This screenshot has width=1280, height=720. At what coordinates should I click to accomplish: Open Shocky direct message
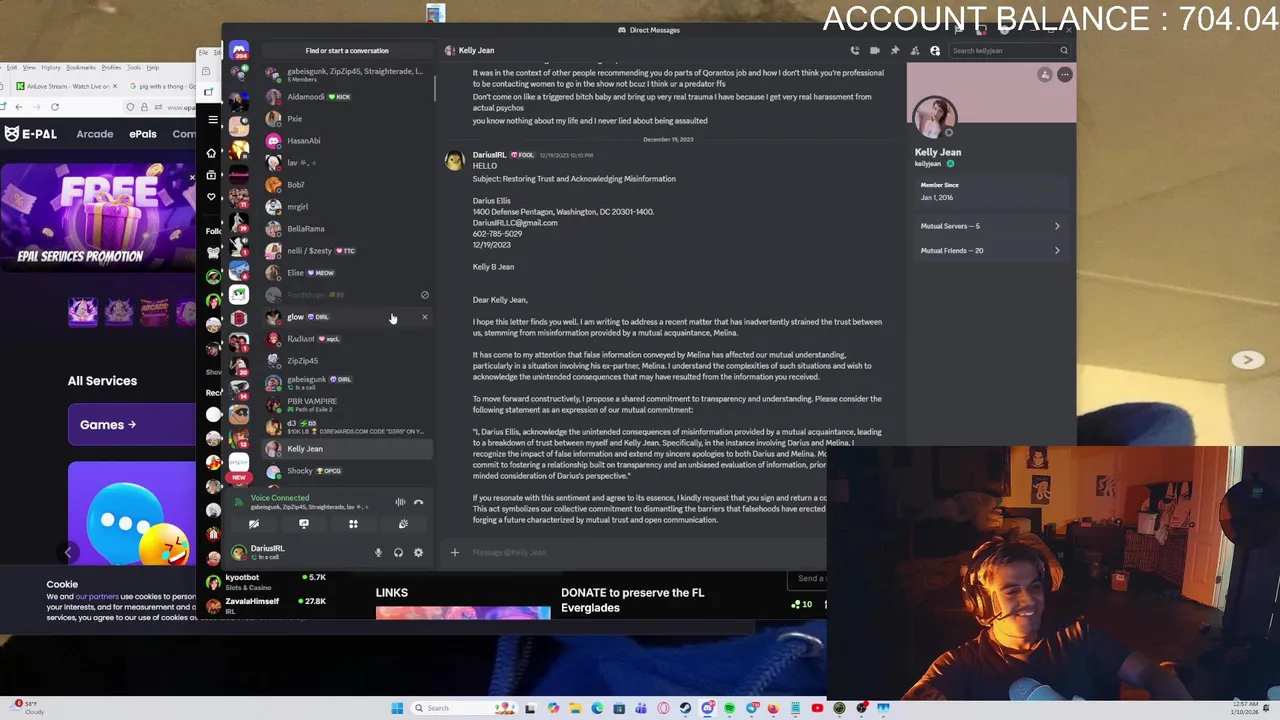point(347,471)
